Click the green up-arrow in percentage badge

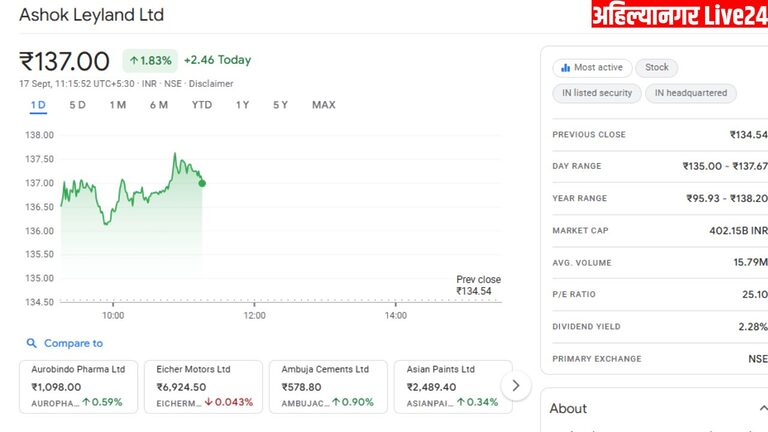click(x=133, y=61)
